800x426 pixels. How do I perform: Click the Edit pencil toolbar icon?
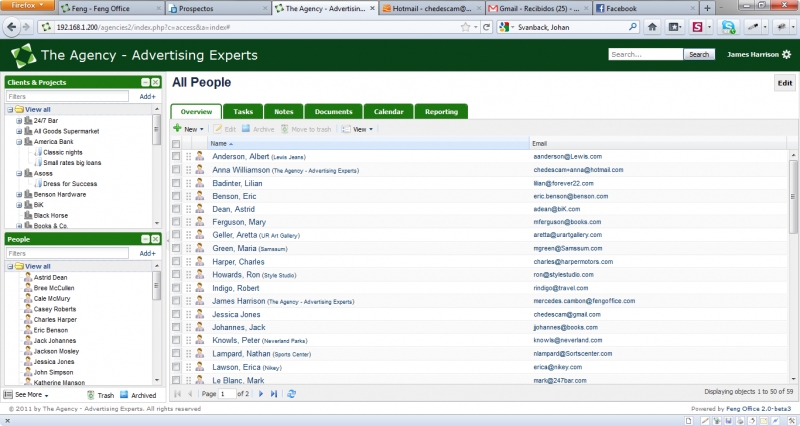point(218,129)
